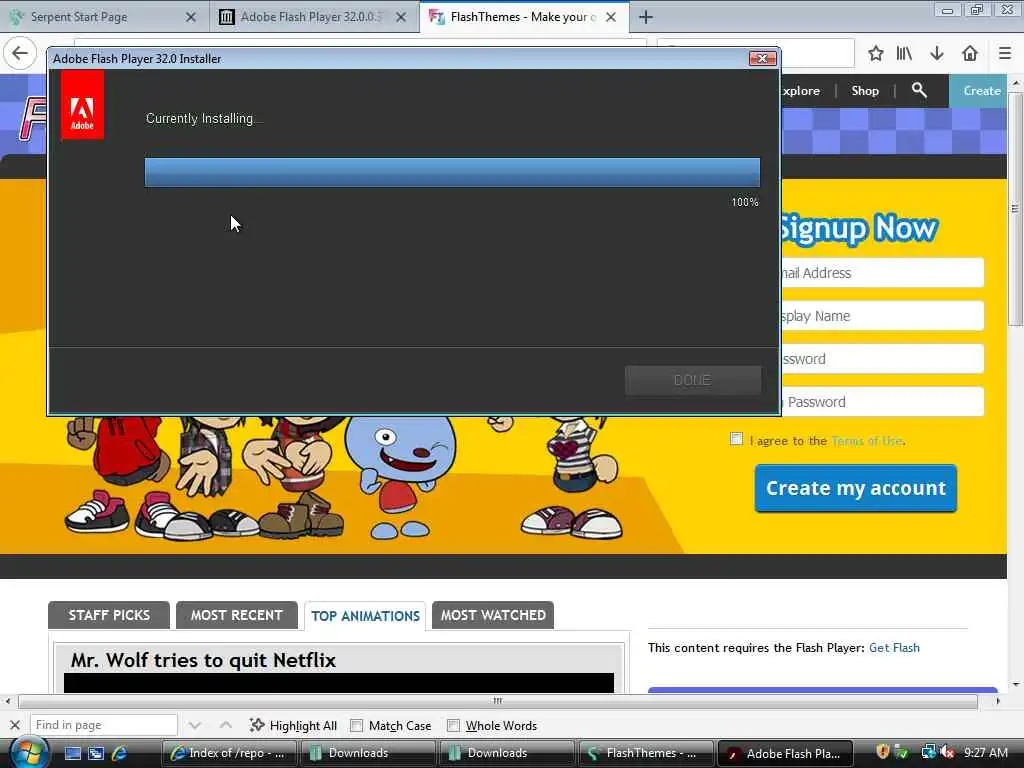Click Show Desktop quick launch icon

coord(72,754)
